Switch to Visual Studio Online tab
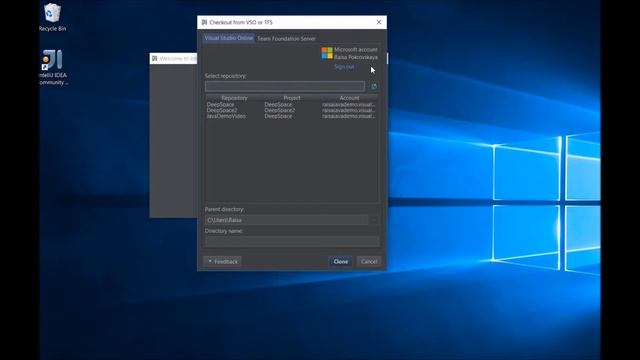The image size is (640, 360). coord(229,38)
